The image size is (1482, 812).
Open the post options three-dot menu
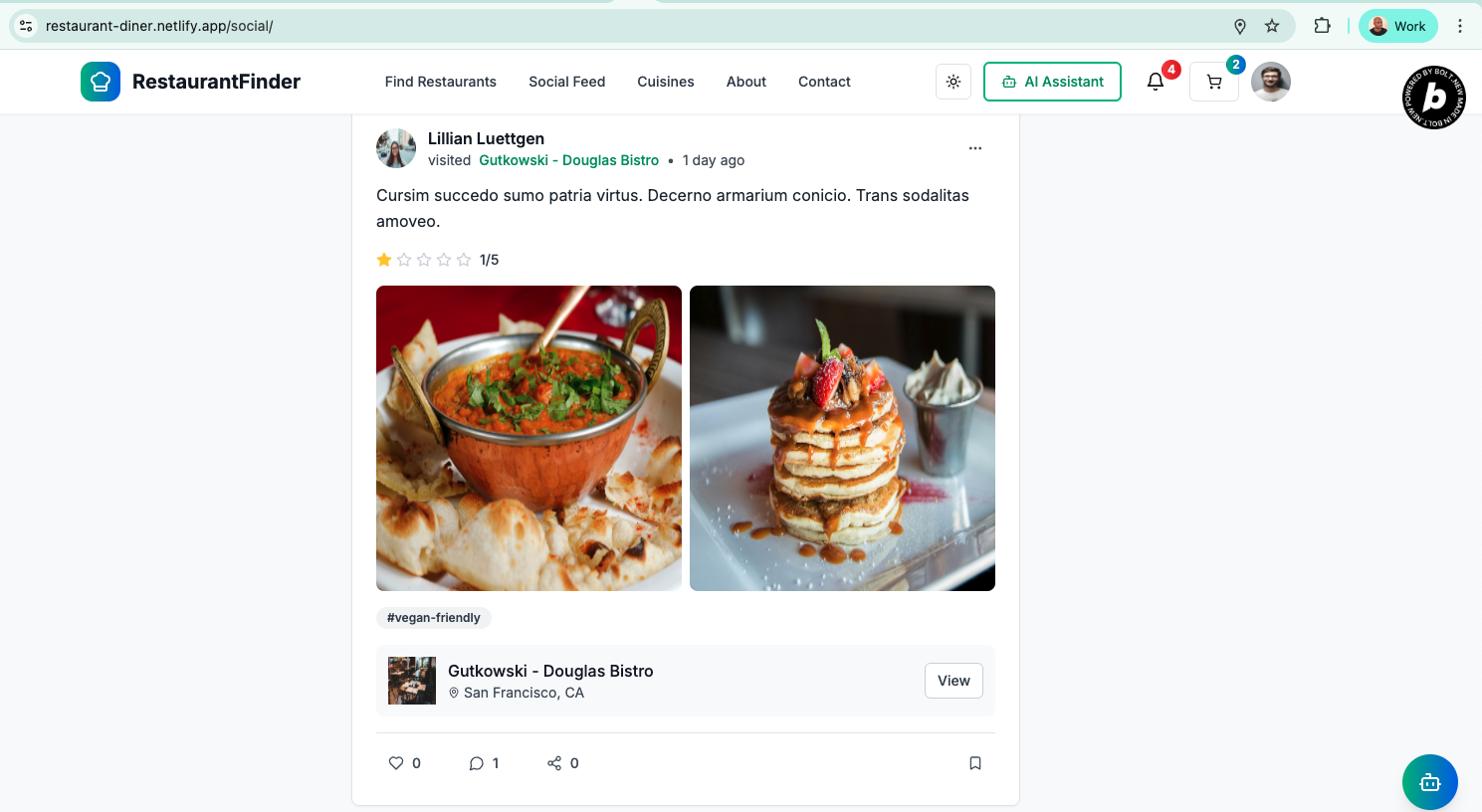(x=975, y=148)
